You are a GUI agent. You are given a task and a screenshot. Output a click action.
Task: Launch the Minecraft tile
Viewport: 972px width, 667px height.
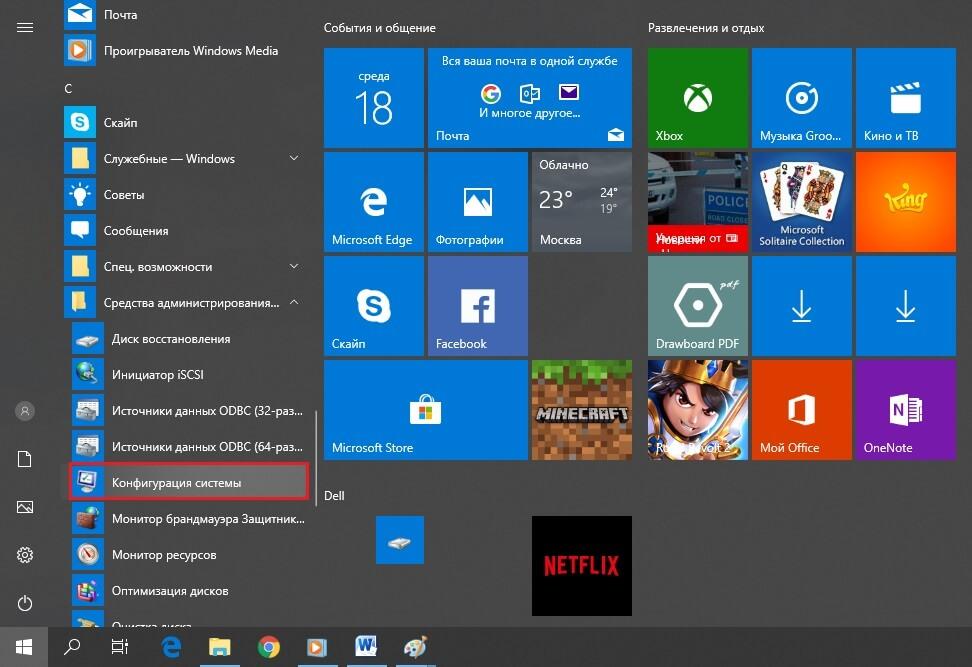582,410
